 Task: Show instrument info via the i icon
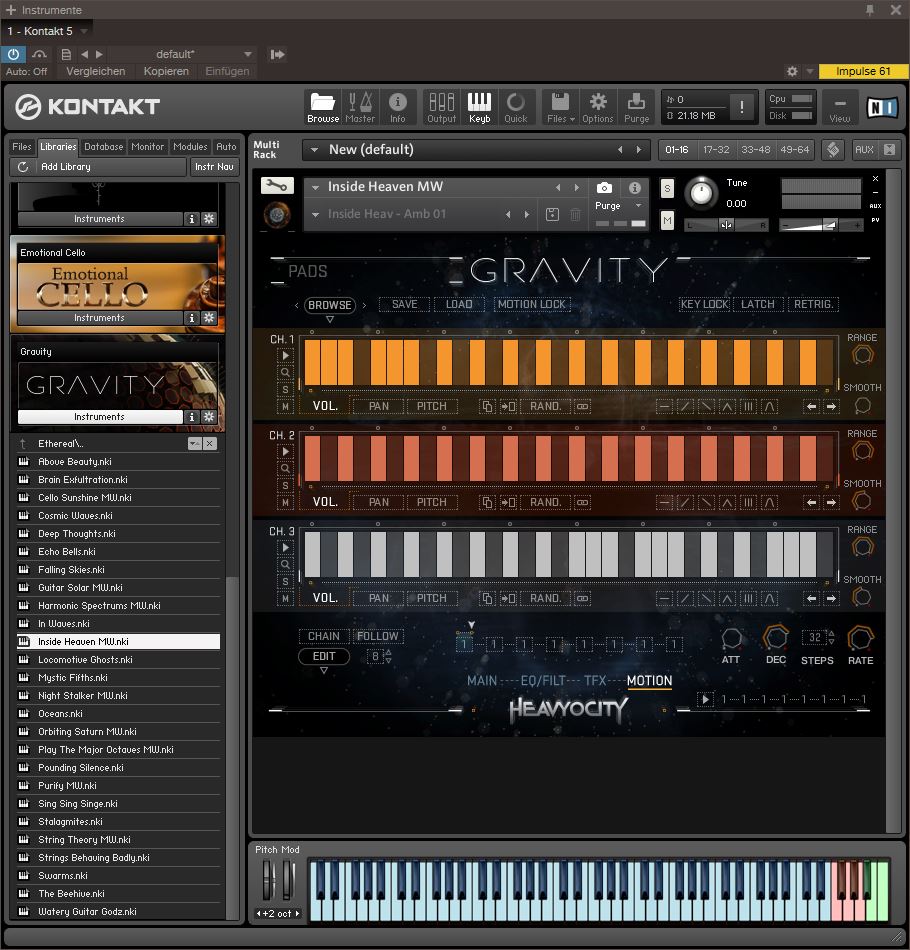[634, 188]
